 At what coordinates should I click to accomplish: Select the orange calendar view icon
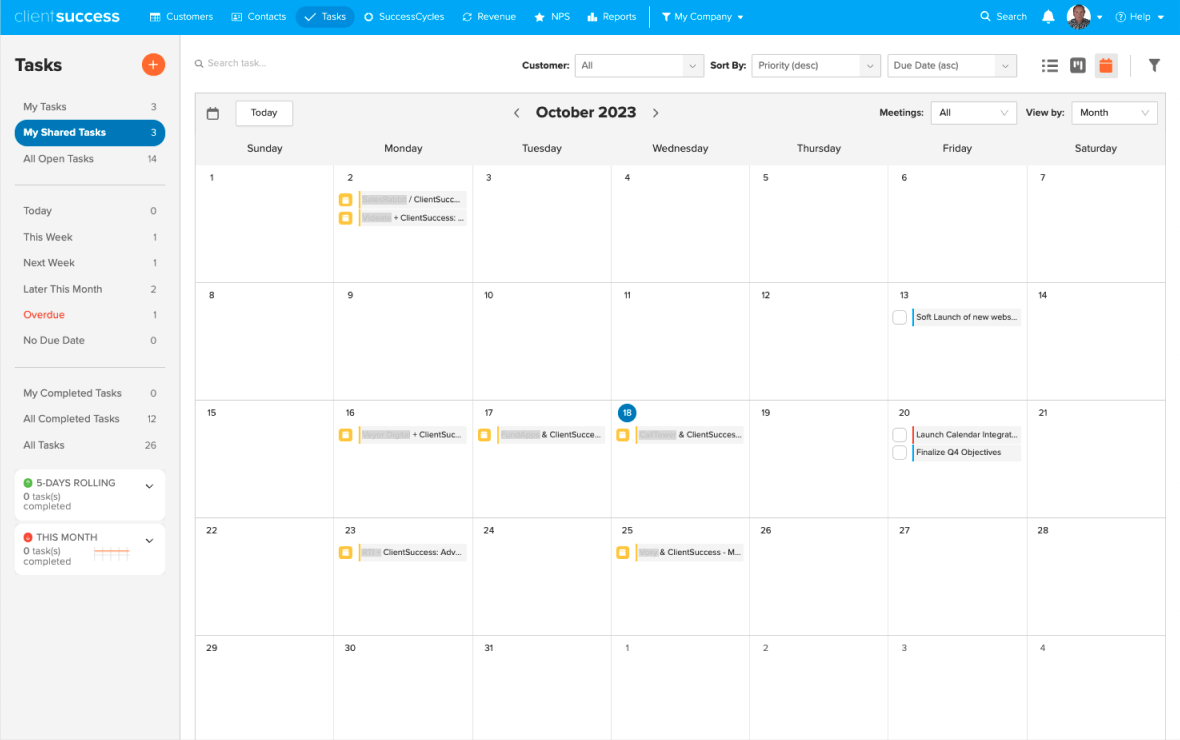click(1105, 65)
